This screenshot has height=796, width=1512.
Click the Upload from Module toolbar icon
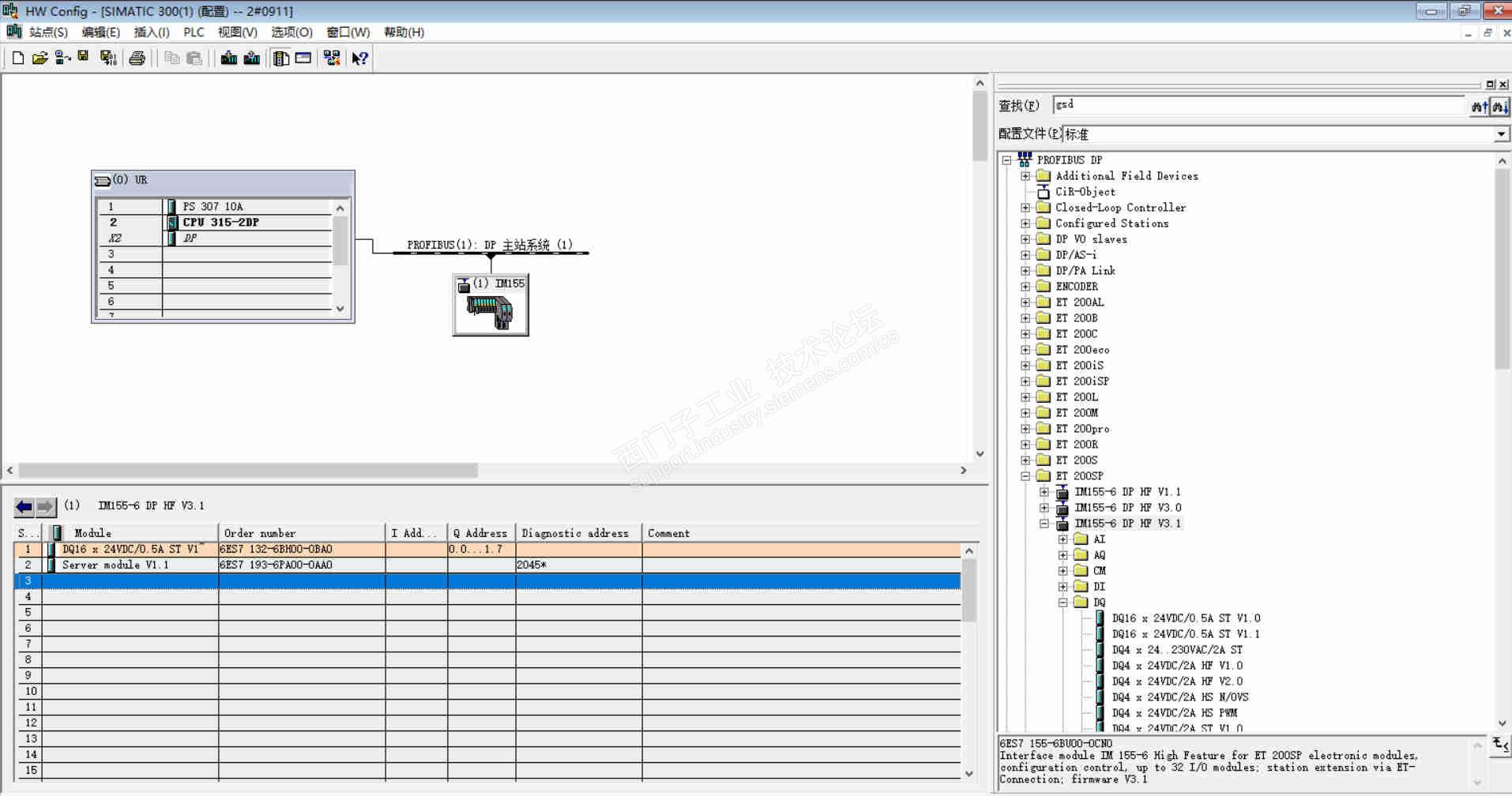pos(252,58)
